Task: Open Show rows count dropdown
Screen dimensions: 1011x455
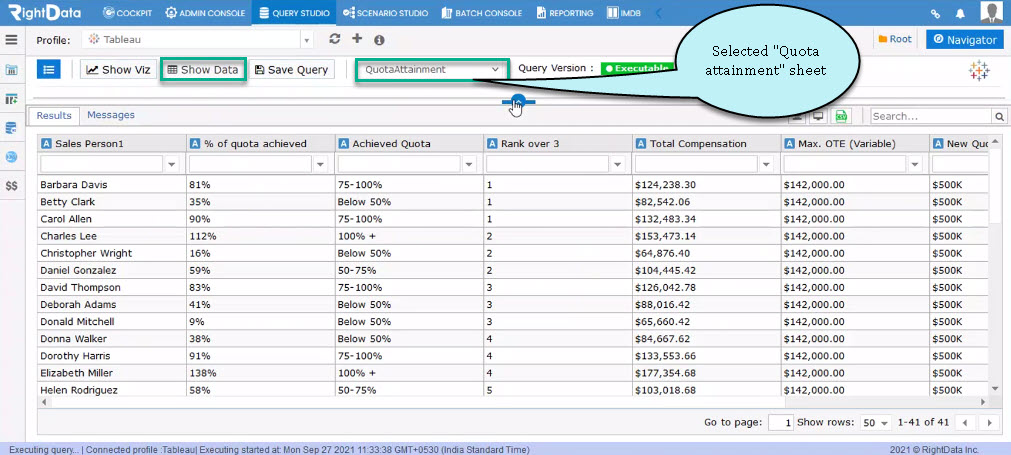Action: pyautogui.click(x=876, y=423)
